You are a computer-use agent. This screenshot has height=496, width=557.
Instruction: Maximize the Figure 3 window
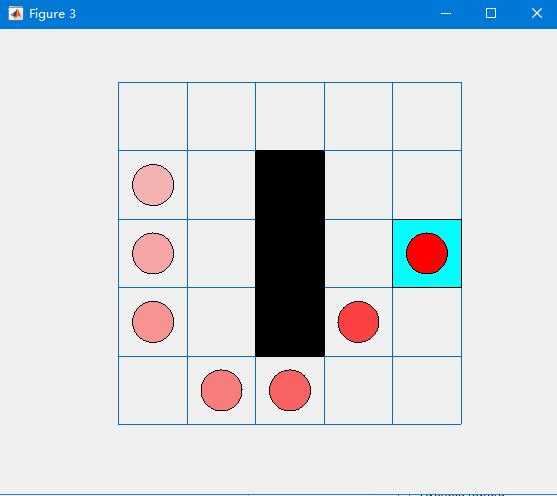point(491,14)
